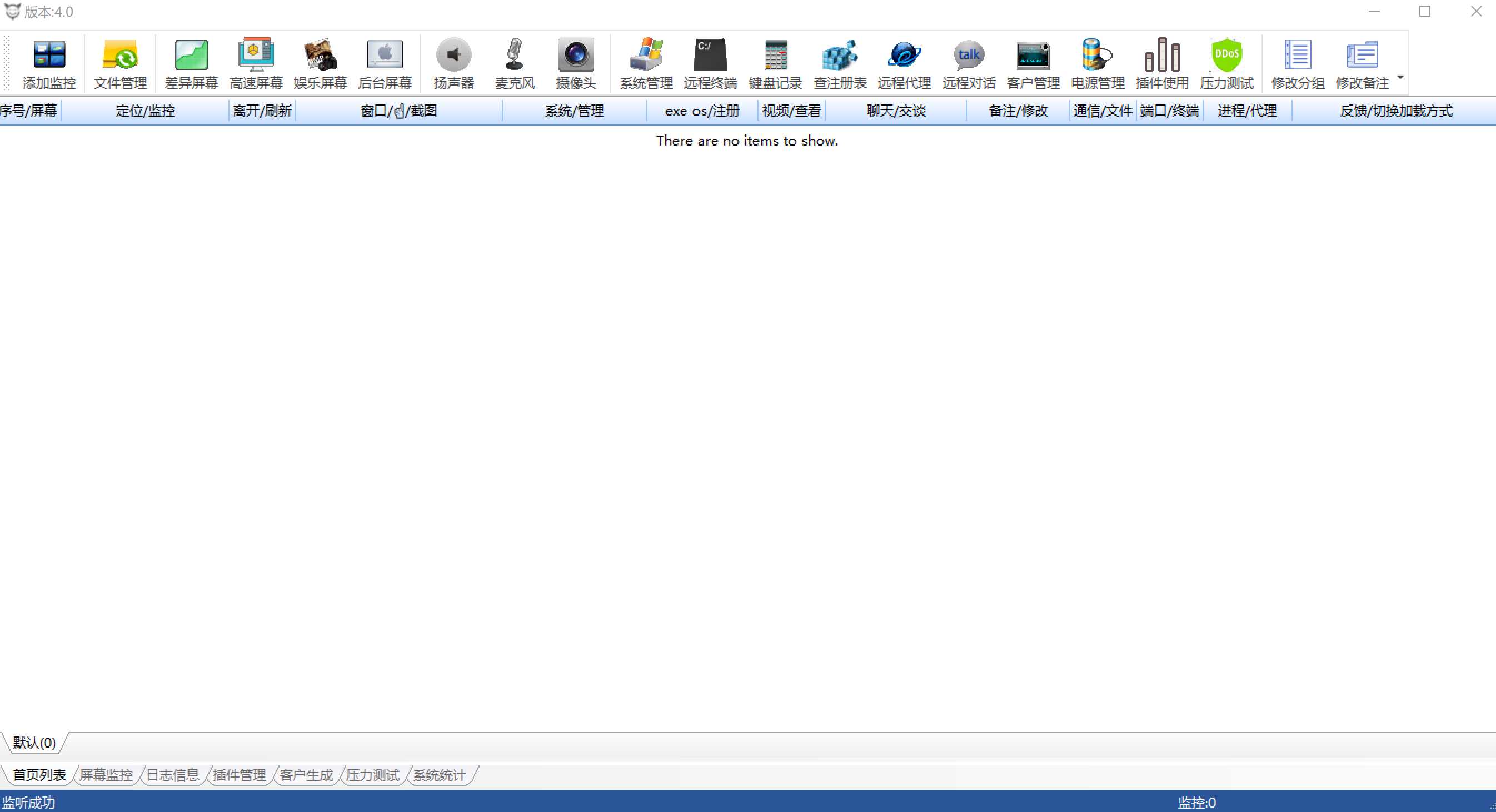This screenshot has width=1496, height=812.
Task: Sort by 备注/修改 column header
Action: click(1018, 111)
